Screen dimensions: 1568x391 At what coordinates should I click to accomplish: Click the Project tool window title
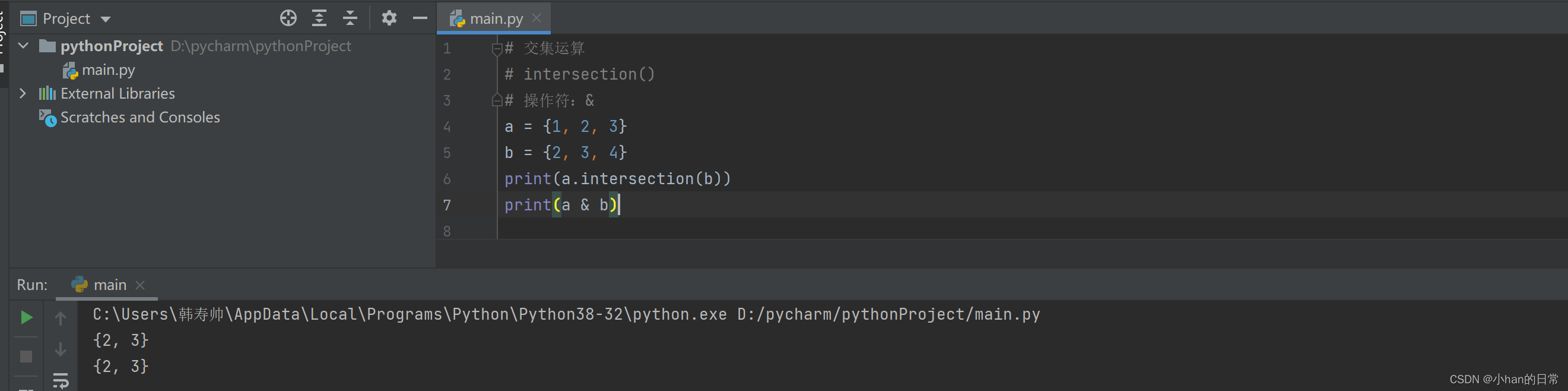(x=66, y=19)
